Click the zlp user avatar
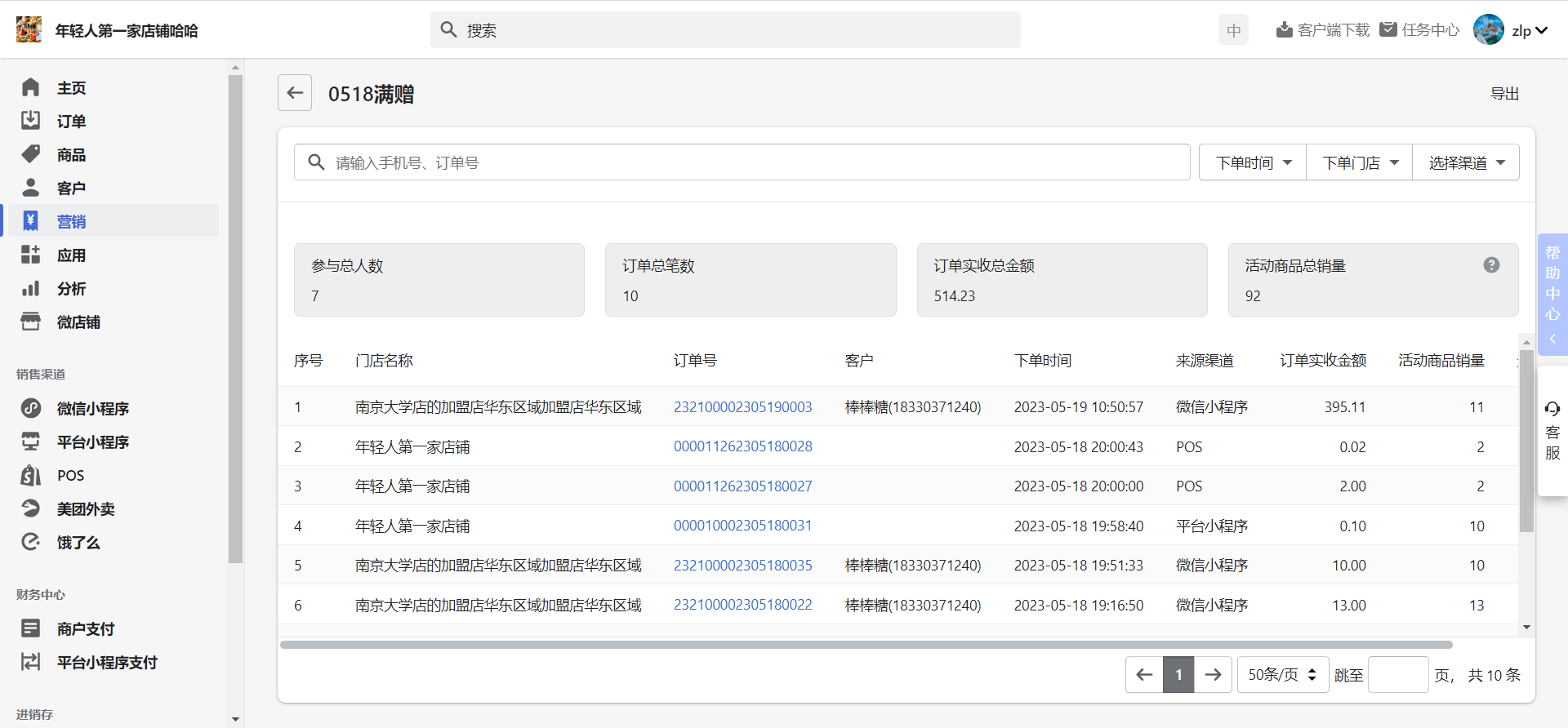The width and height of the screenshot is (1568, 728). (1489, 30)
